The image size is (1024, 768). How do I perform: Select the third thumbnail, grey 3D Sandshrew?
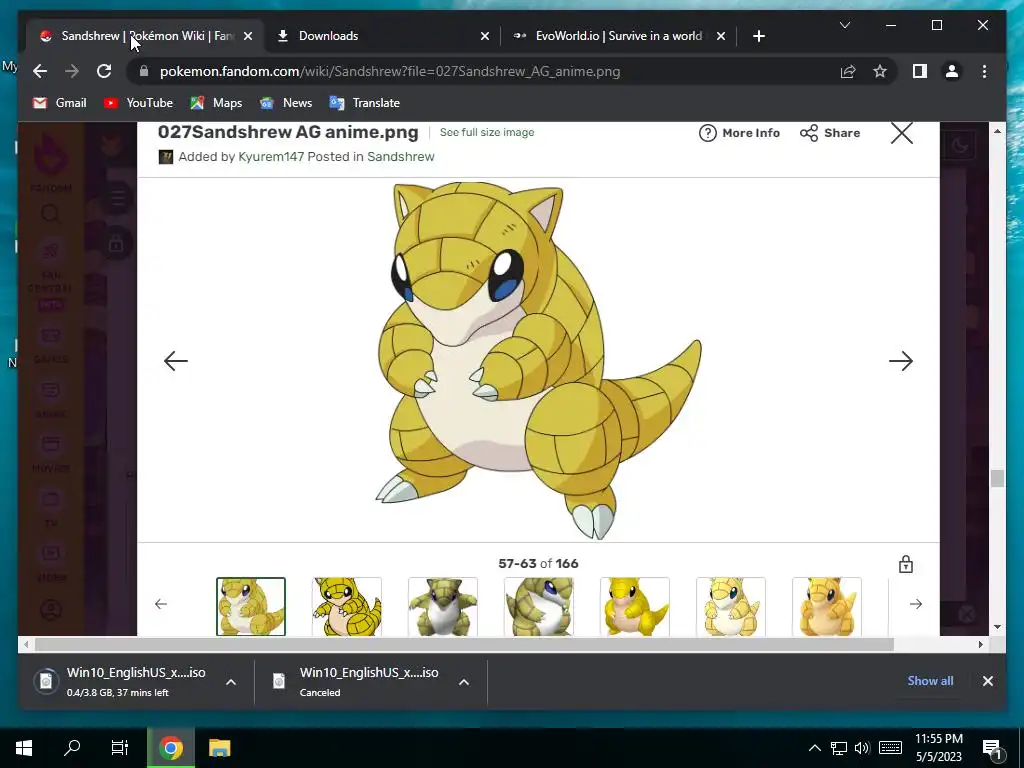coord(443,606)
